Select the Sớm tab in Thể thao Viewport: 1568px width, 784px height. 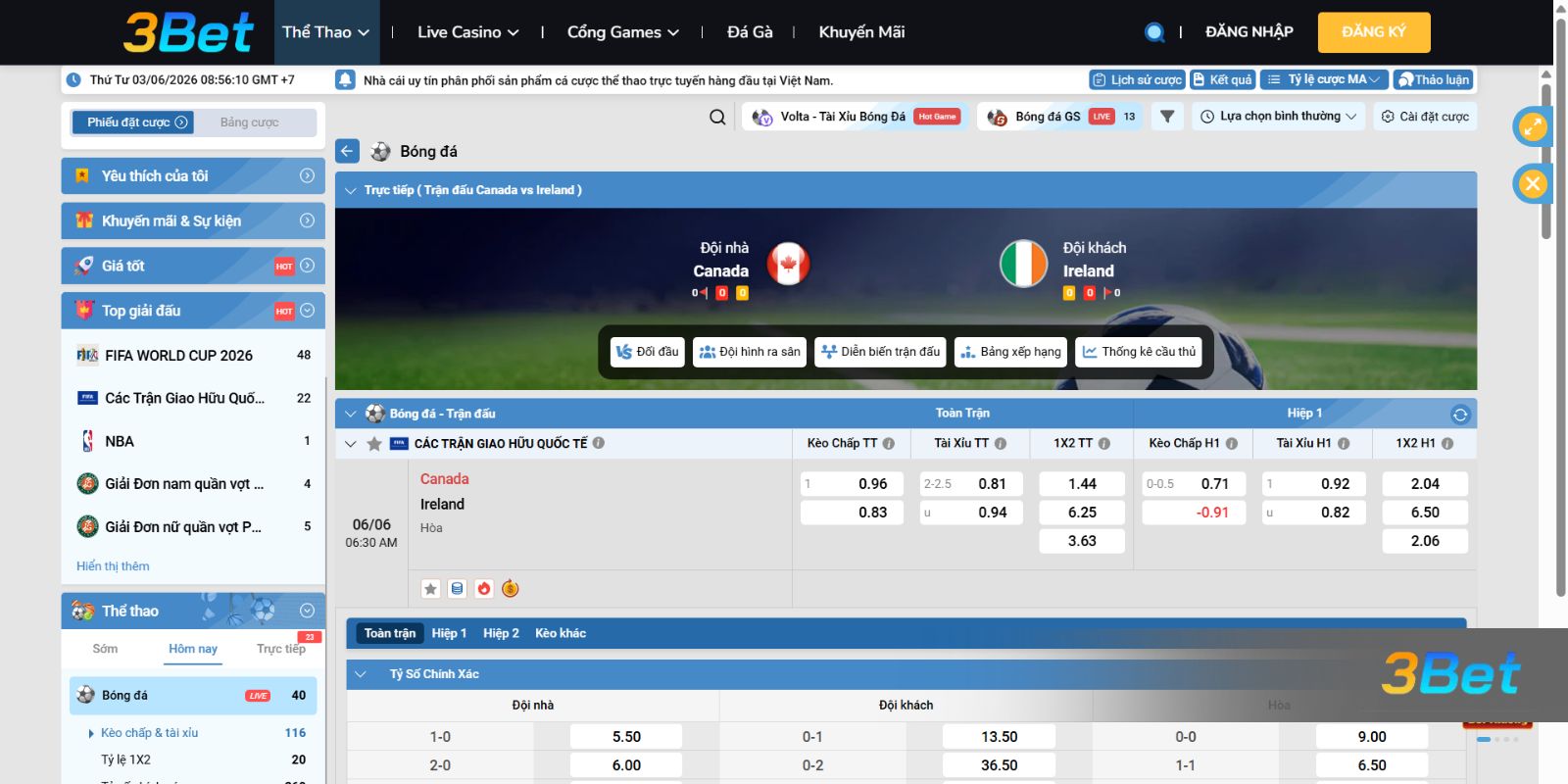(105, 649)
